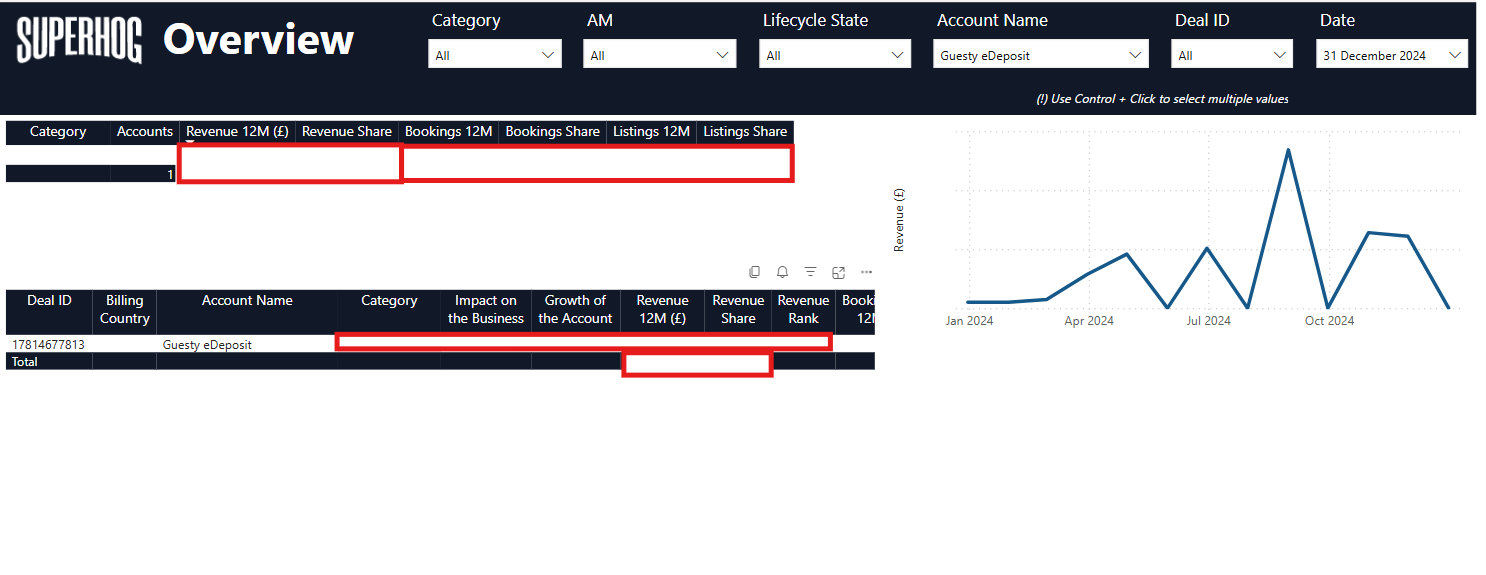
Task: Click the Bookings Share column header
Action: [552, 131]
